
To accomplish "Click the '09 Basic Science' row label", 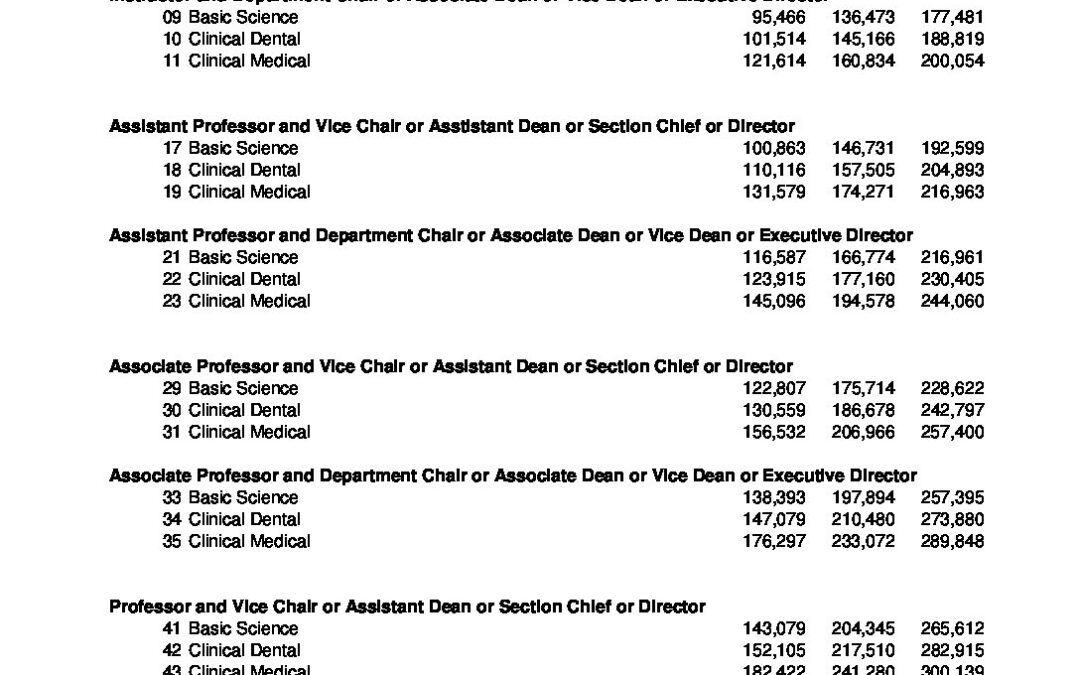I will click(230, 17).
